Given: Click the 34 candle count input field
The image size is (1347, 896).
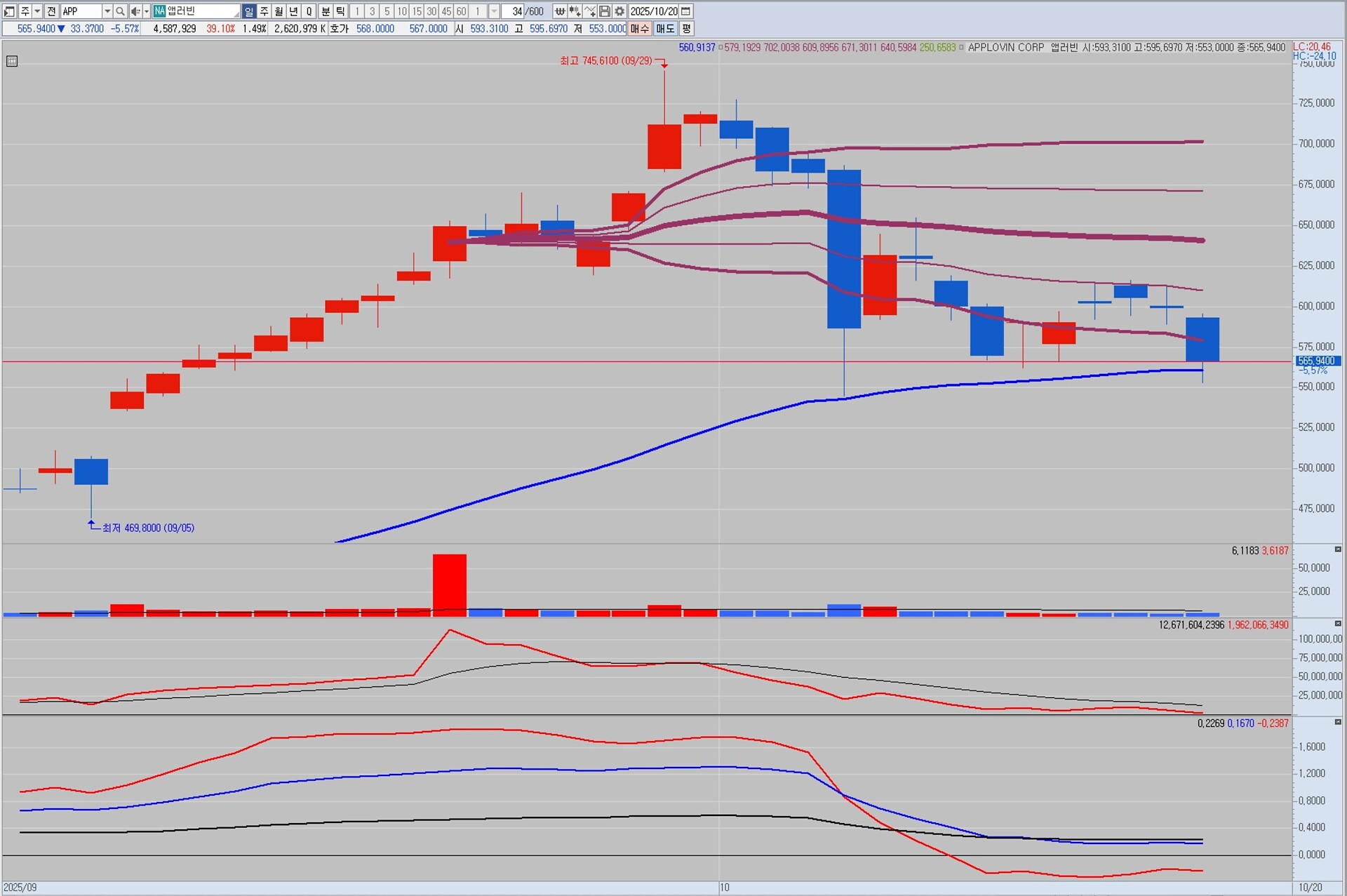Looking at the screenshot, I should pyautogui.click(x=514, y=11).
